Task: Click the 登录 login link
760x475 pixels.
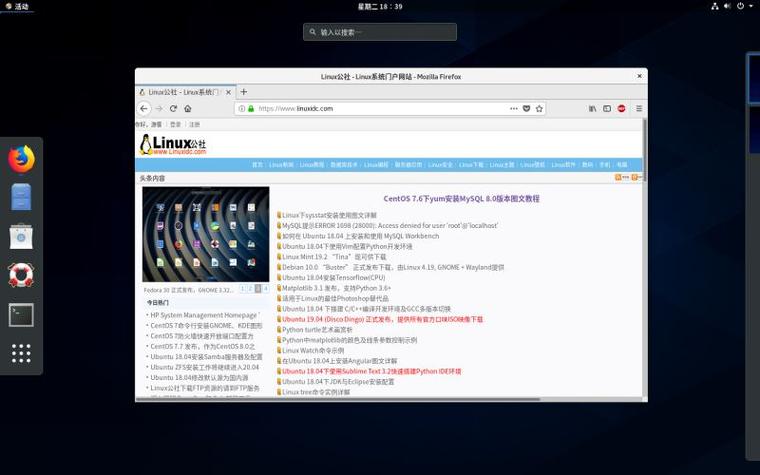Action: (175, 125)
